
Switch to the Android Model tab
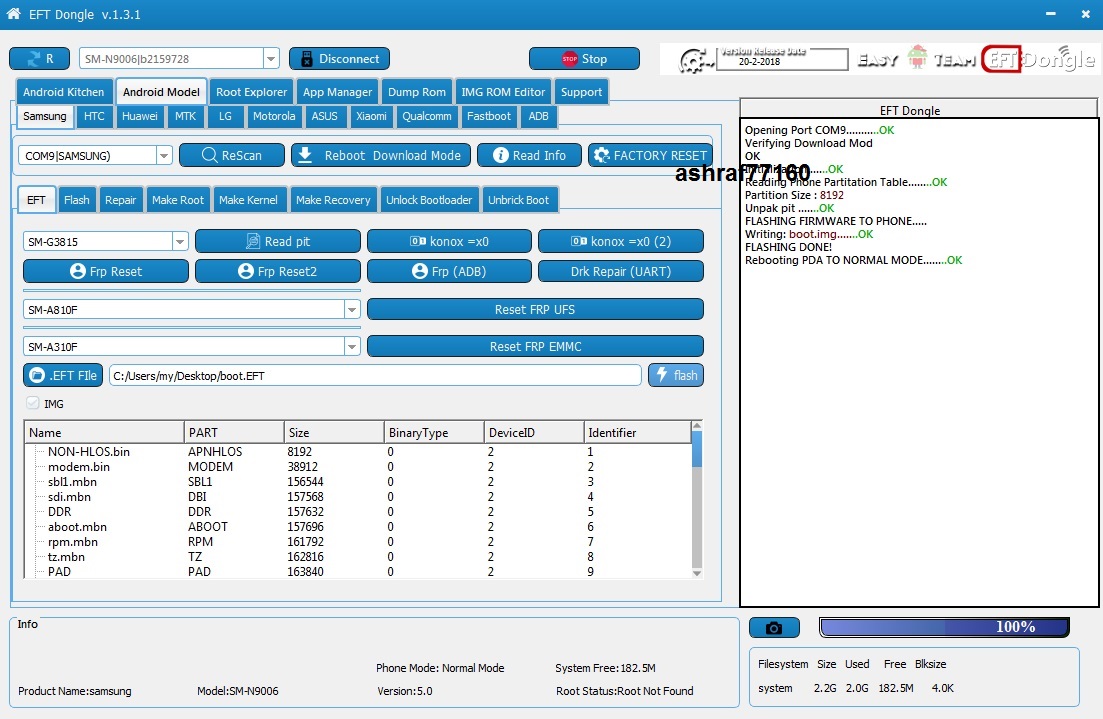pyautogui.click(x=161, y=92)
